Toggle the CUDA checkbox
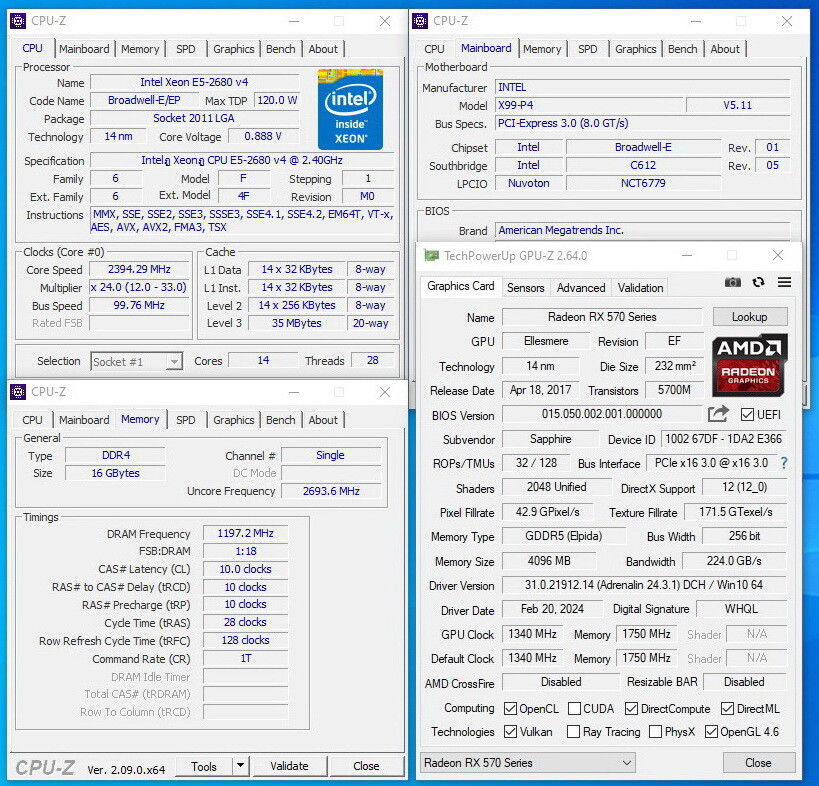Viewport: 819px width, 786px height. pos(574,709)
